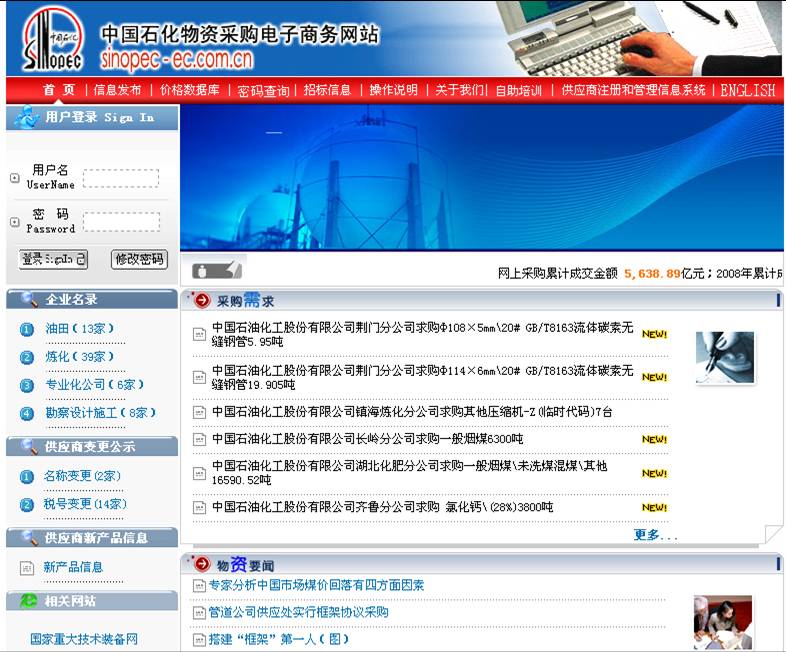Open 长岭分公司 一般烟煤6300吨 listing
786x652 pixels.
tap(367, 439)
